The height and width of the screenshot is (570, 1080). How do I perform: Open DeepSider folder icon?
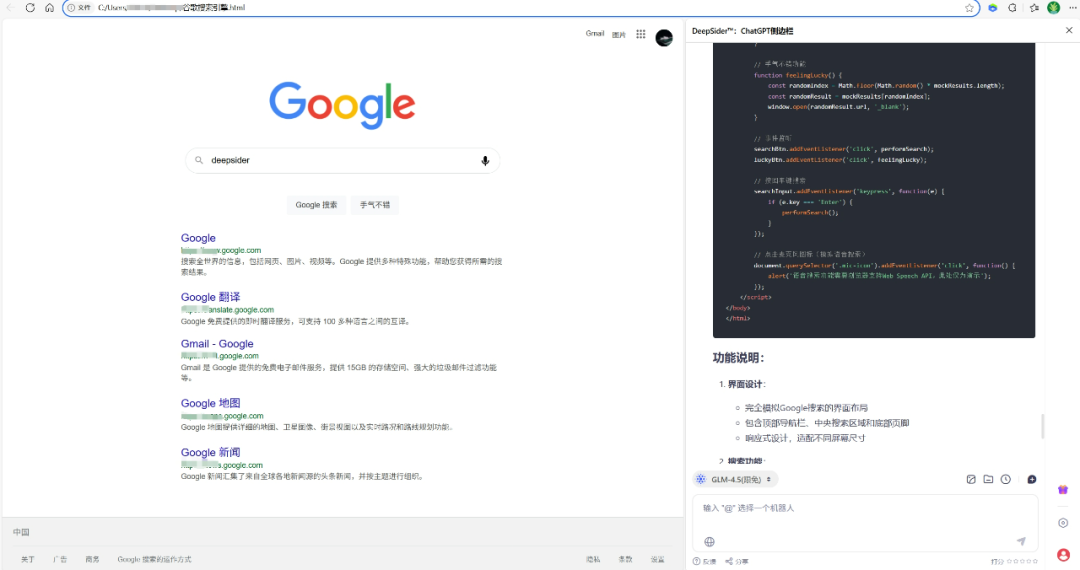pyautogui.click(x=988, y=479)
